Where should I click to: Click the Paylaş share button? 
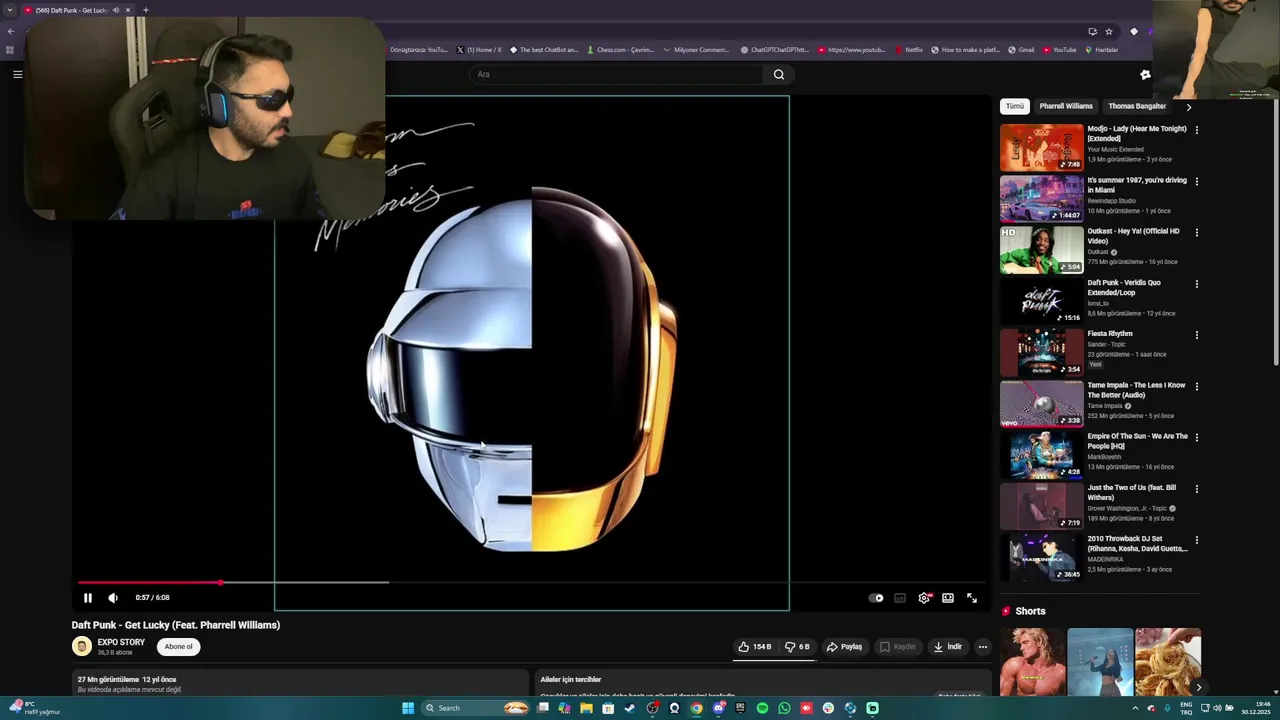pyautogui.click(x=844, y=647)
